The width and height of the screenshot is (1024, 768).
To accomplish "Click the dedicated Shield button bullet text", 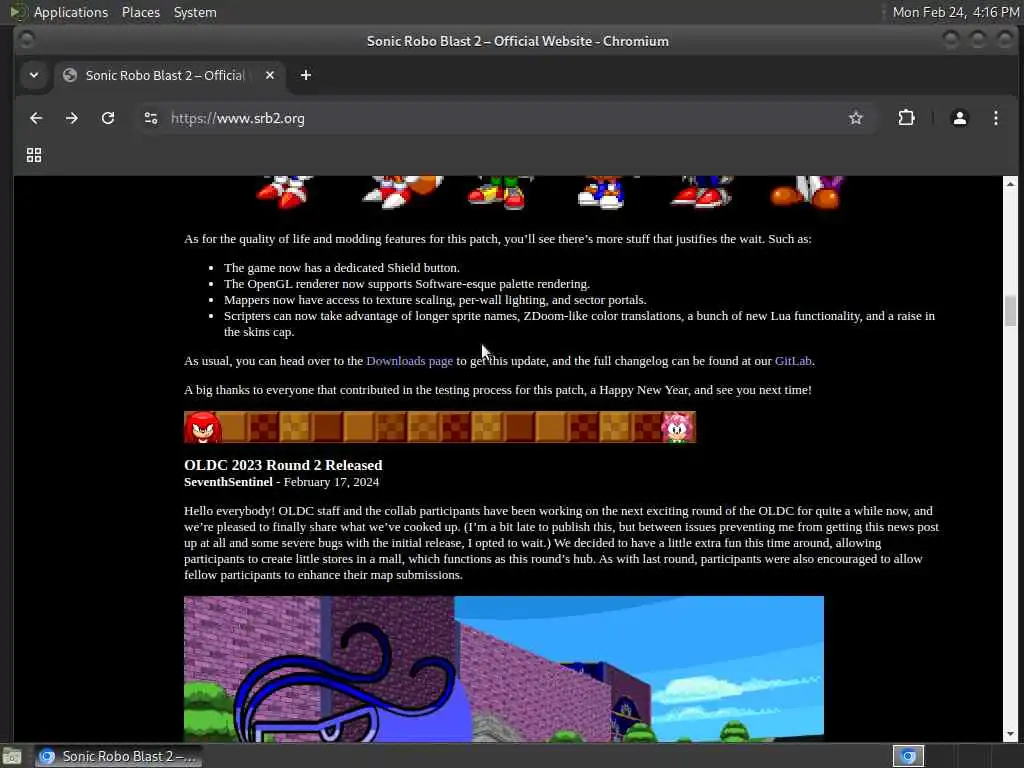I will pos(342,268).
